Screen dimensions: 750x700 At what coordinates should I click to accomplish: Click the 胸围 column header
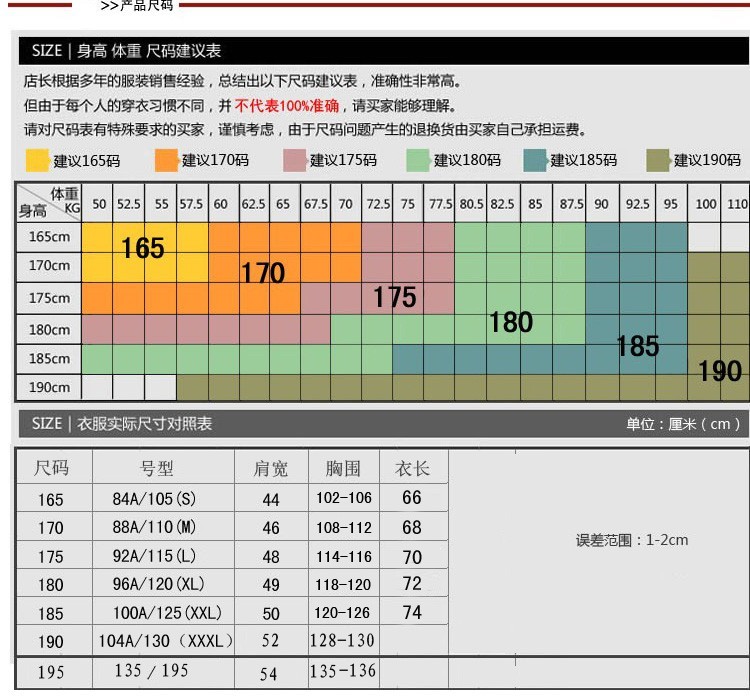pyautogui.click(x=343, y=468)
